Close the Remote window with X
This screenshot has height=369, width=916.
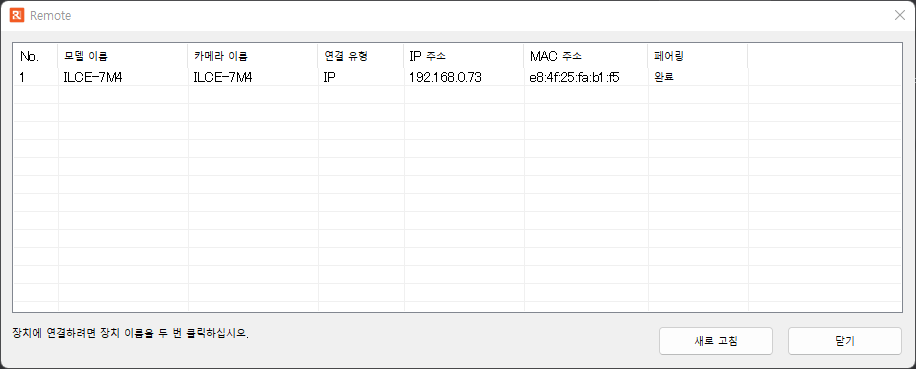coord(900,16)
